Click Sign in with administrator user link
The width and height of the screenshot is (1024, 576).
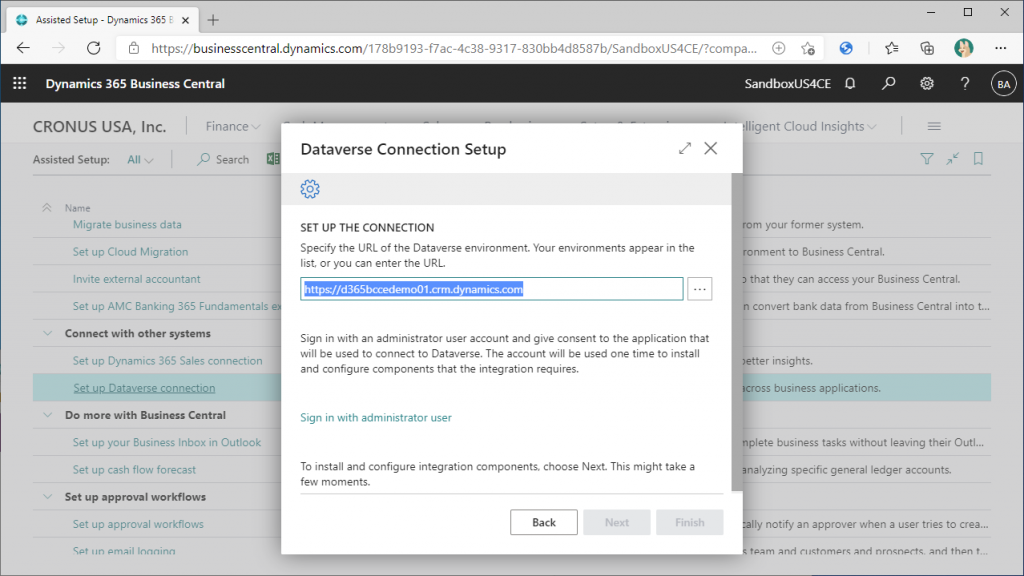pyautogui.click(x=376, y=417)
